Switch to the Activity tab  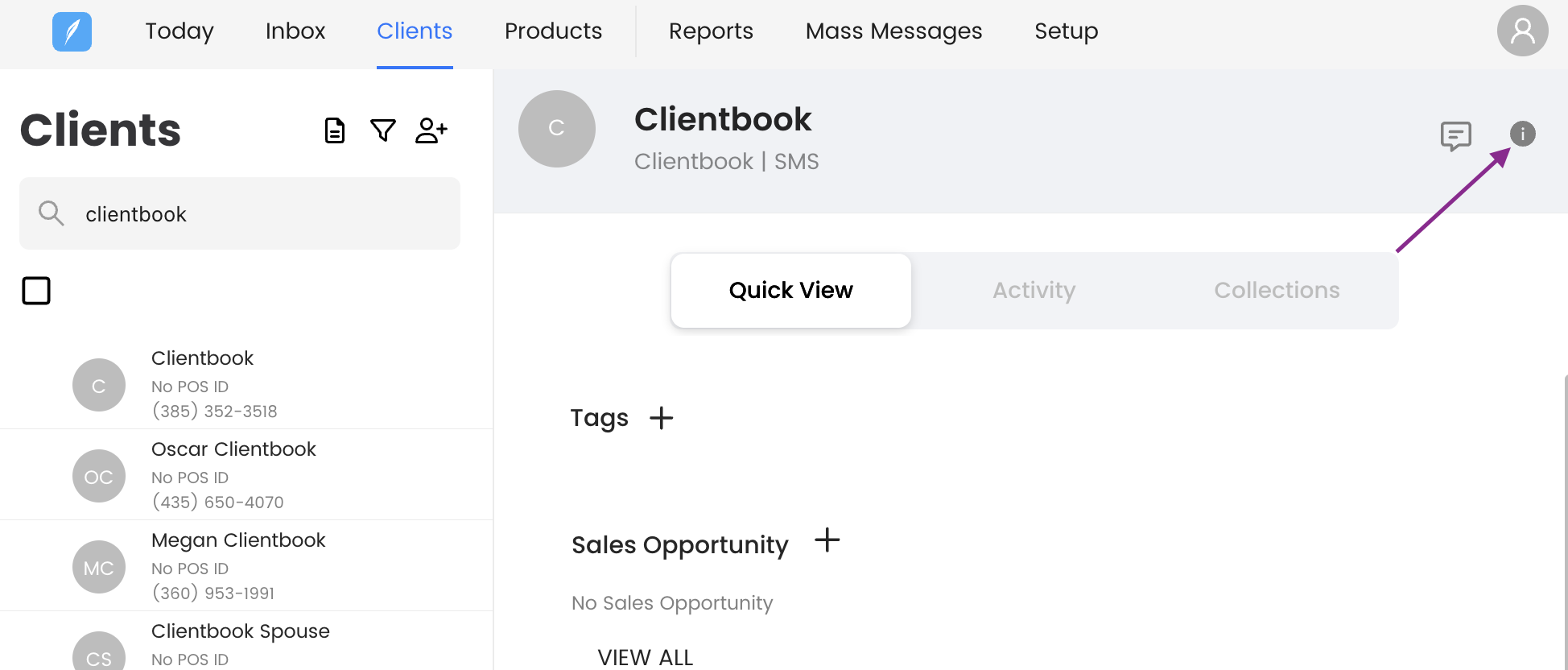coord(1034,291)
